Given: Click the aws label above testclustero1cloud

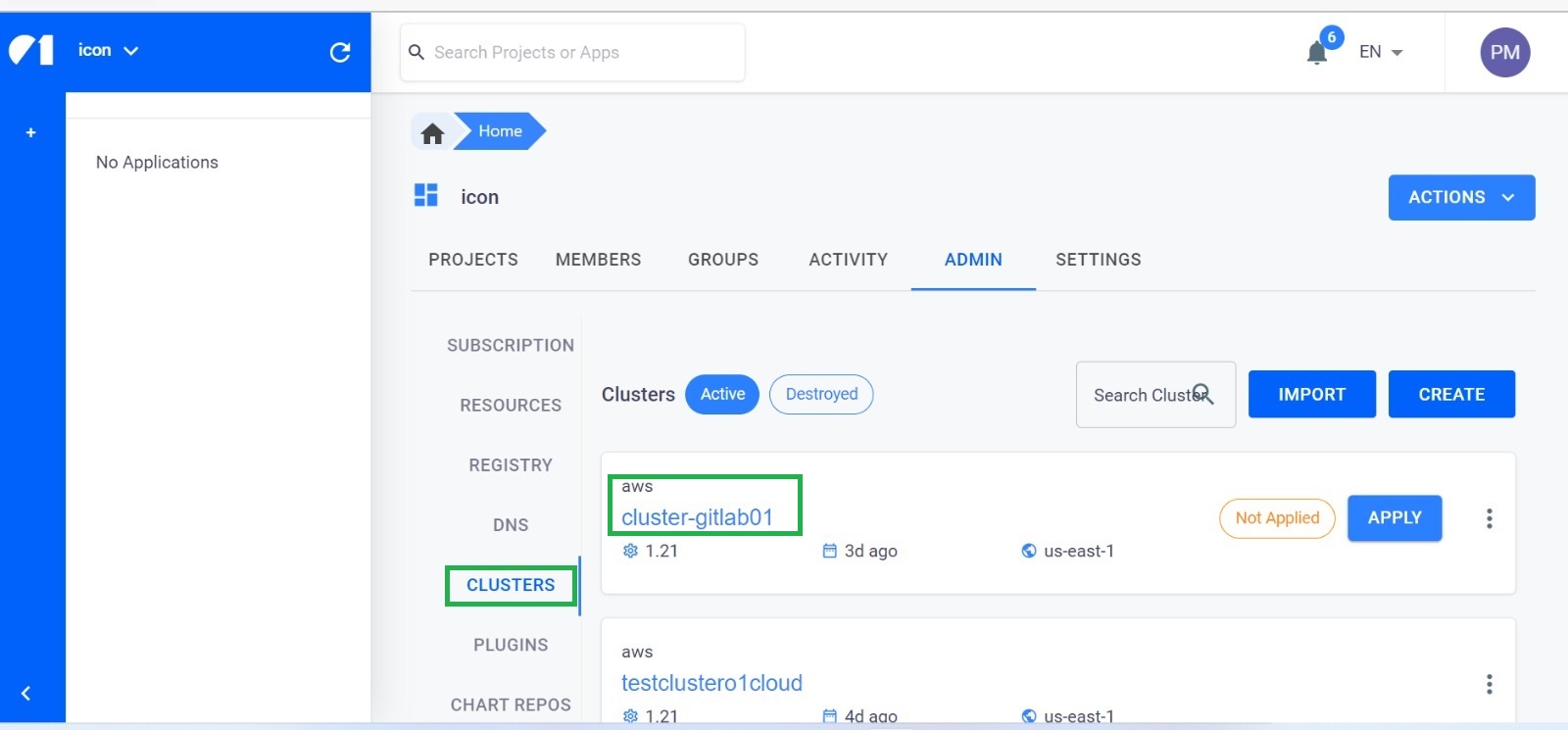Looking at the screenshot, I should (x=637, y=652).
